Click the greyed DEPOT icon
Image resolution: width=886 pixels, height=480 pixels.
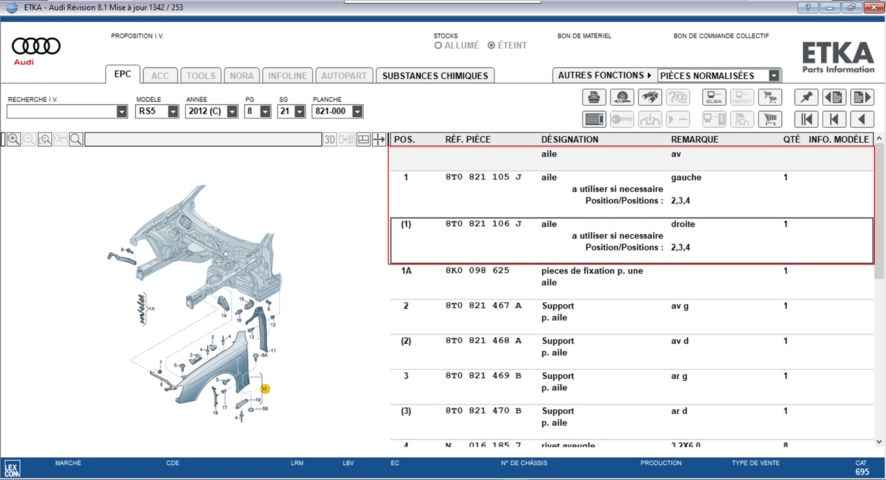click(x=742, y=97)
